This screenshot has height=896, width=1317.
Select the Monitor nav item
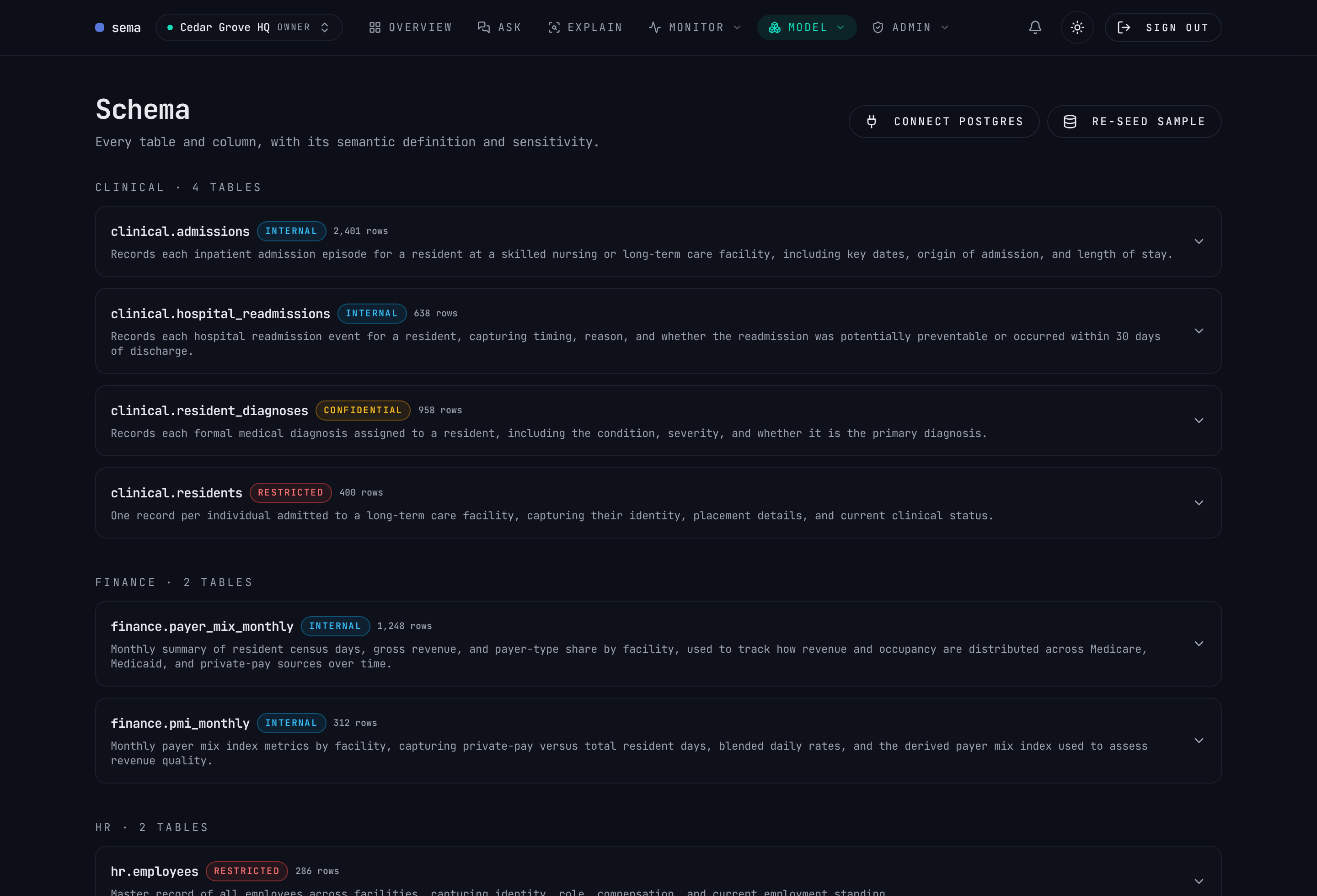695,27
